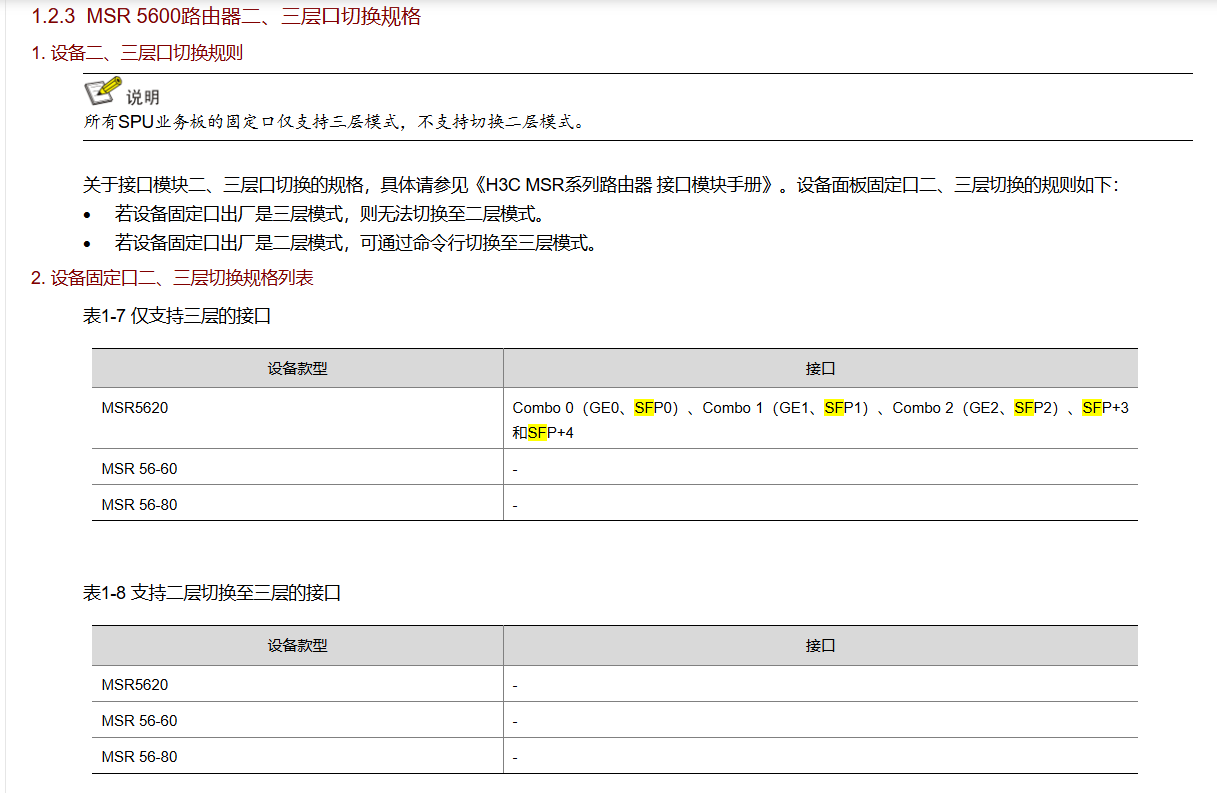Click MSR 56-60 cell in table 1-8

(297, 720)
